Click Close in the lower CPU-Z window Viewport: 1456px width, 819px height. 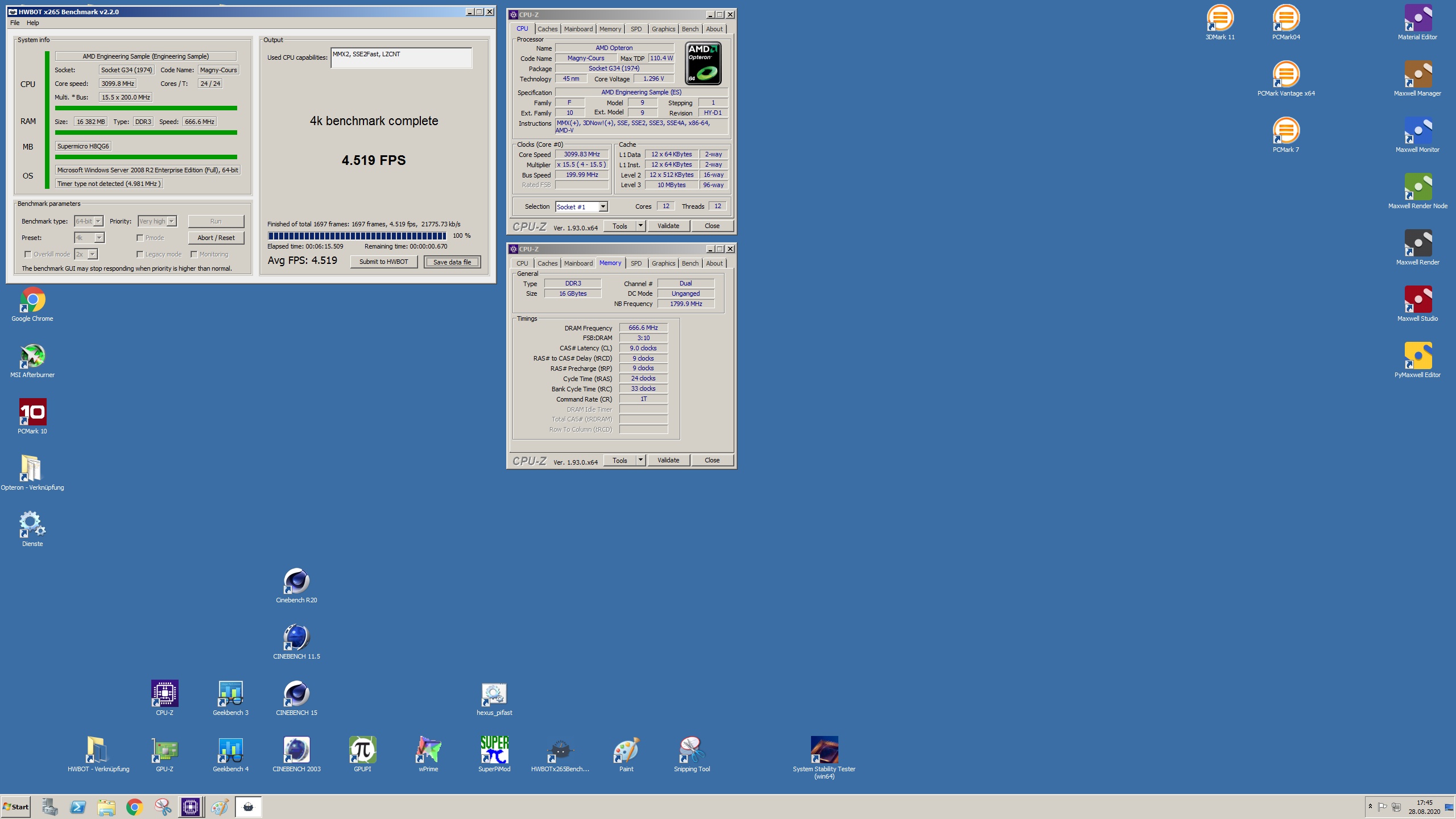tap(712, 460)
